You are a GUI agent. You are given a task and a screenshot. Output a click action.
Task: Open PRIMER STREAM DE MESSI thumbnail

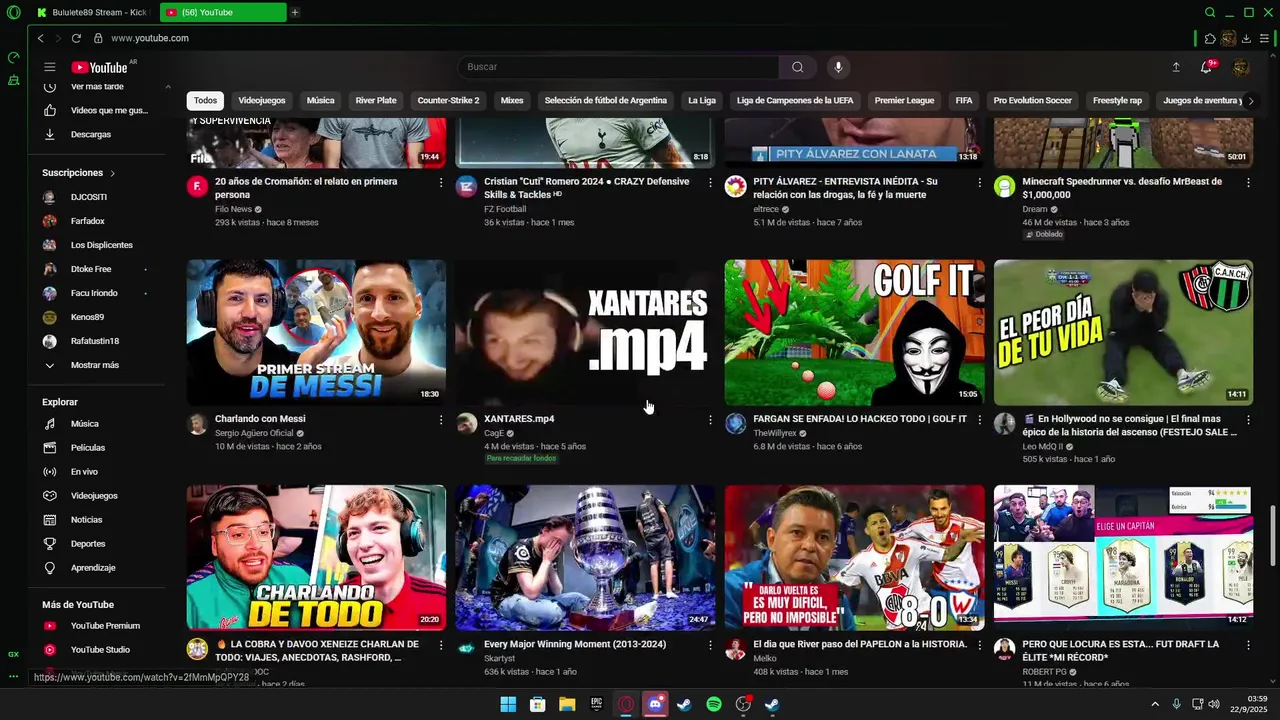(x=316, y=332)
